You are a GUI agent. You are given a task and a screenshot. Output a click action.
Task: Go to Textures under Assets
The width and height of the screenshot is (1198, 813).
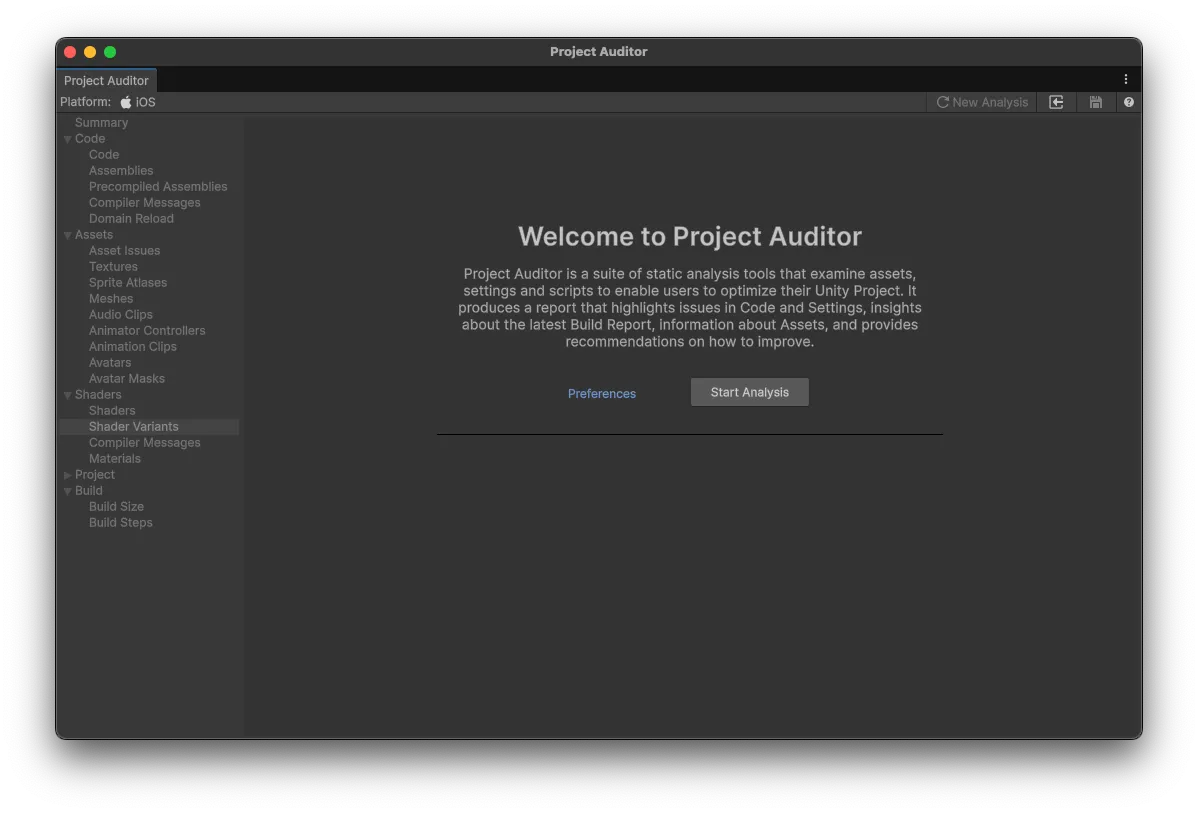pos(113,267)
